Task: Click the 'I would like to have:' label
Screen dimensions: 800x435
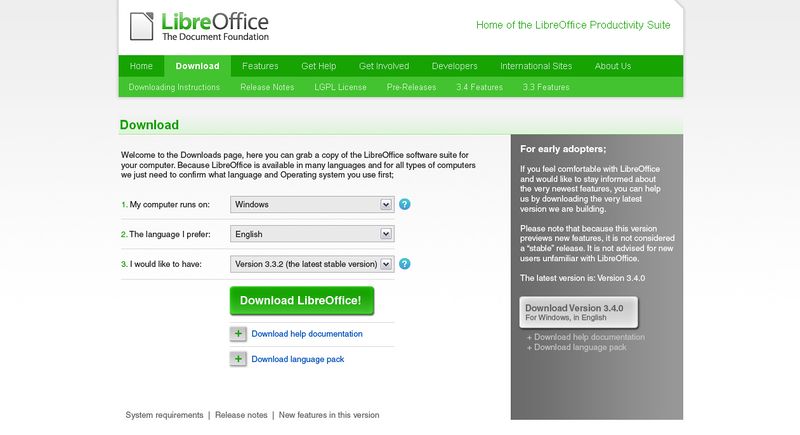Action: click(x=166, y=264)
